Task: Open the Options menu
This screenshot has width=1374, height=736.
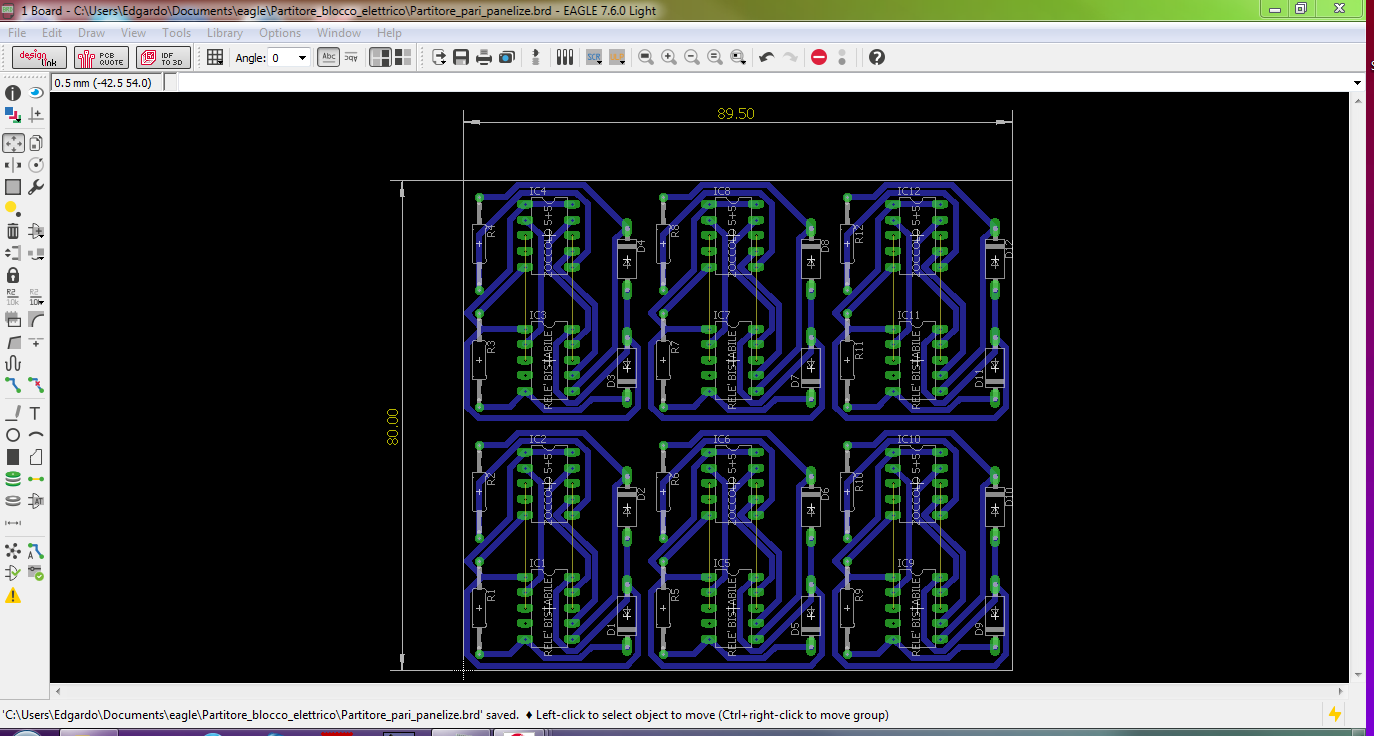Action: coord(280,33)
